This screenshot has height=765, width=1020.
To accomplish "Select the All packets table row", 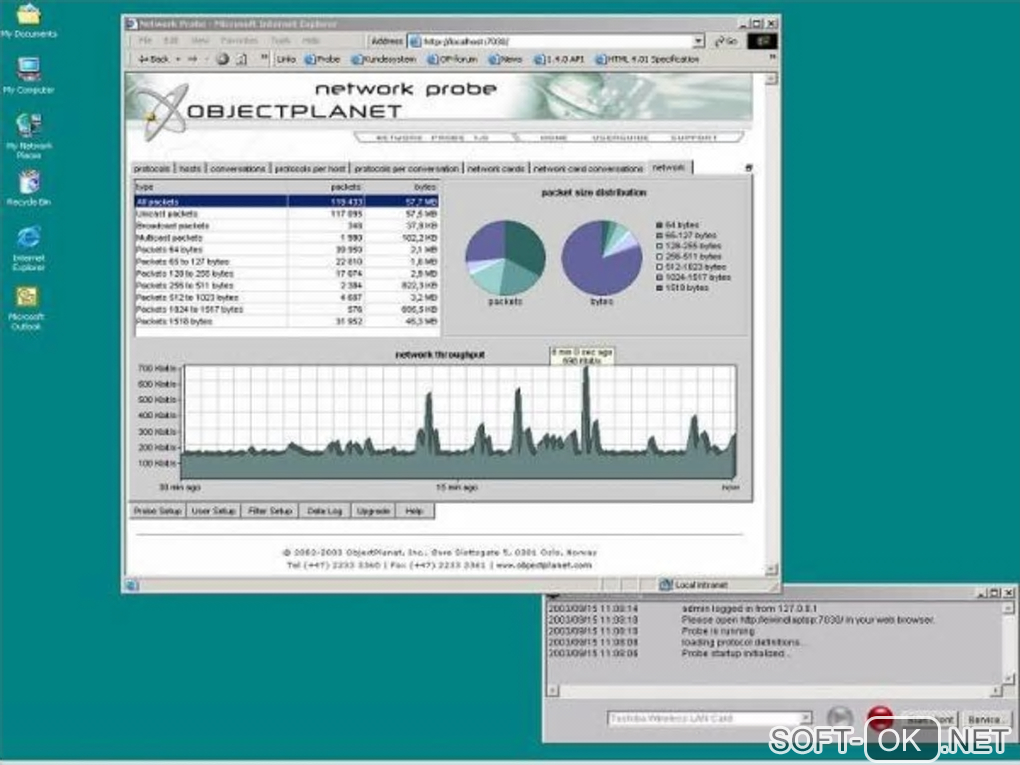I will pyautogui.click(x=286, y=202).
